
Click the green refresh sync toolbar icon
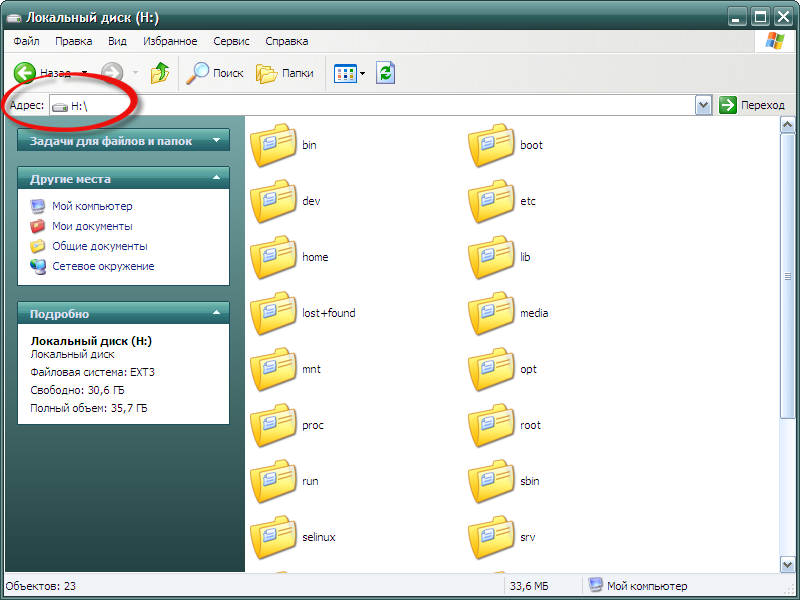click(385, 73)
